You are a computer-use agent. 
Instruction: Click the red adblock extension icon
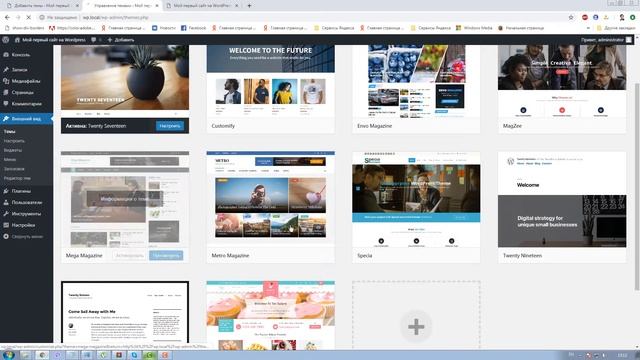point(585,18)
